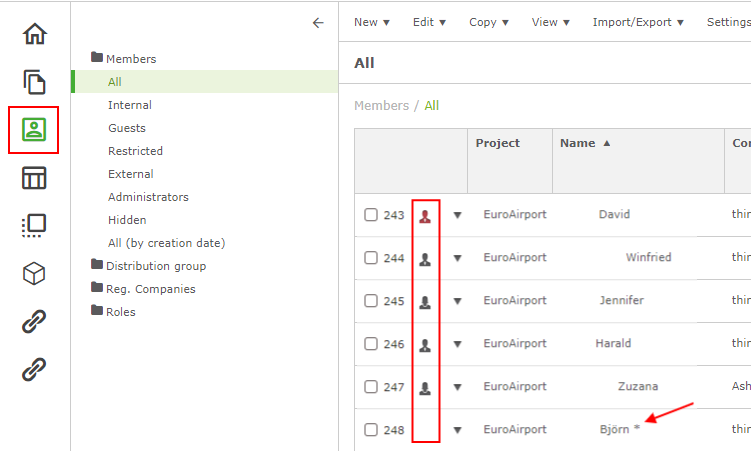Image resolution: width=751 pixels, height=451 pixels.
Task: Open row 244 Winfried dropdown arrow
Action: pyautogui.click(x=457, y=259)
